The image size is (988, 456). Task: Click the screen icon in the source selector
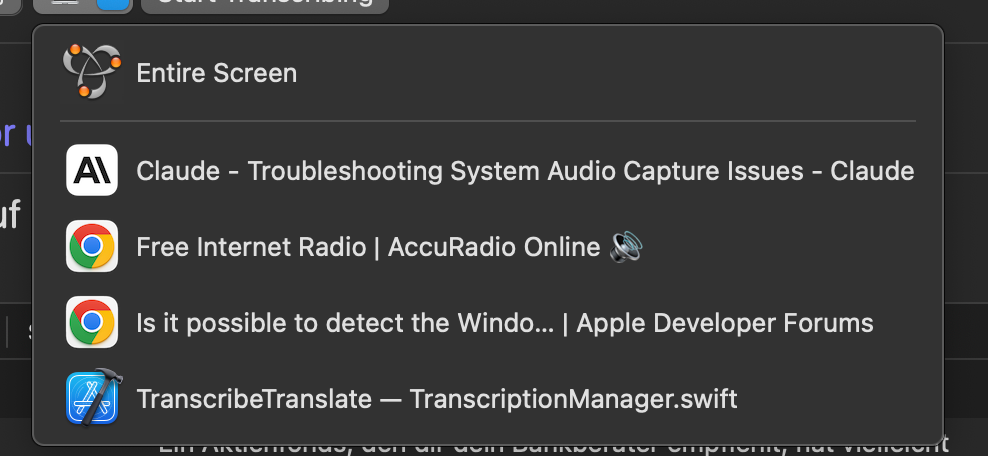65,3
